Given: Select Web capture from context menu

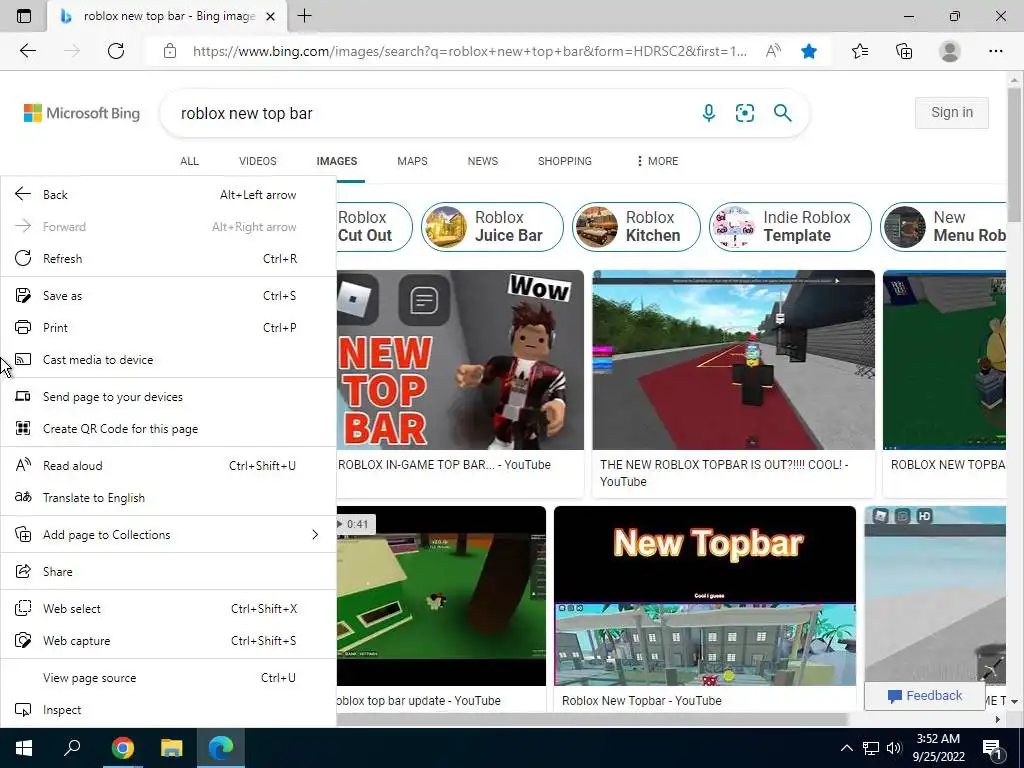Looking at the screenshot, I should 168,641.
